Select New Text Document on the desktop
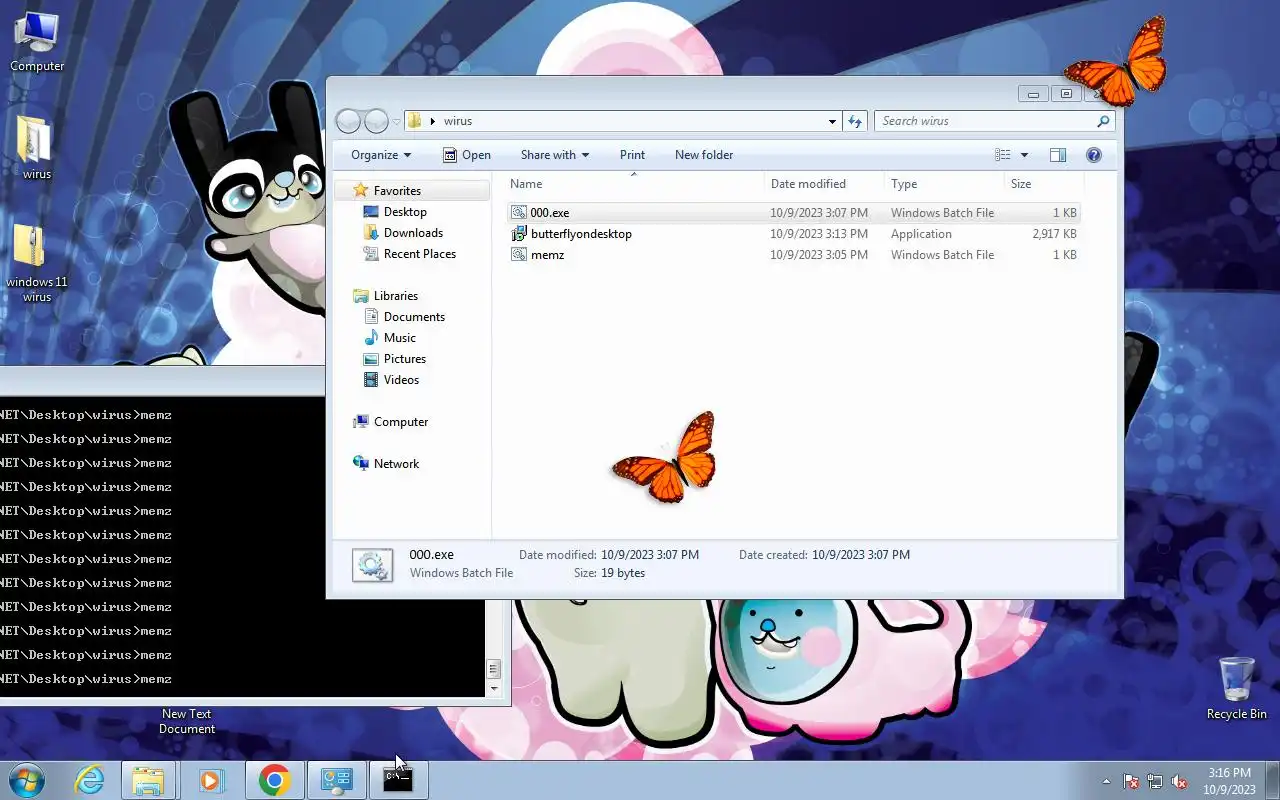This screenshot has height=800, width=1280. [187, 721]
